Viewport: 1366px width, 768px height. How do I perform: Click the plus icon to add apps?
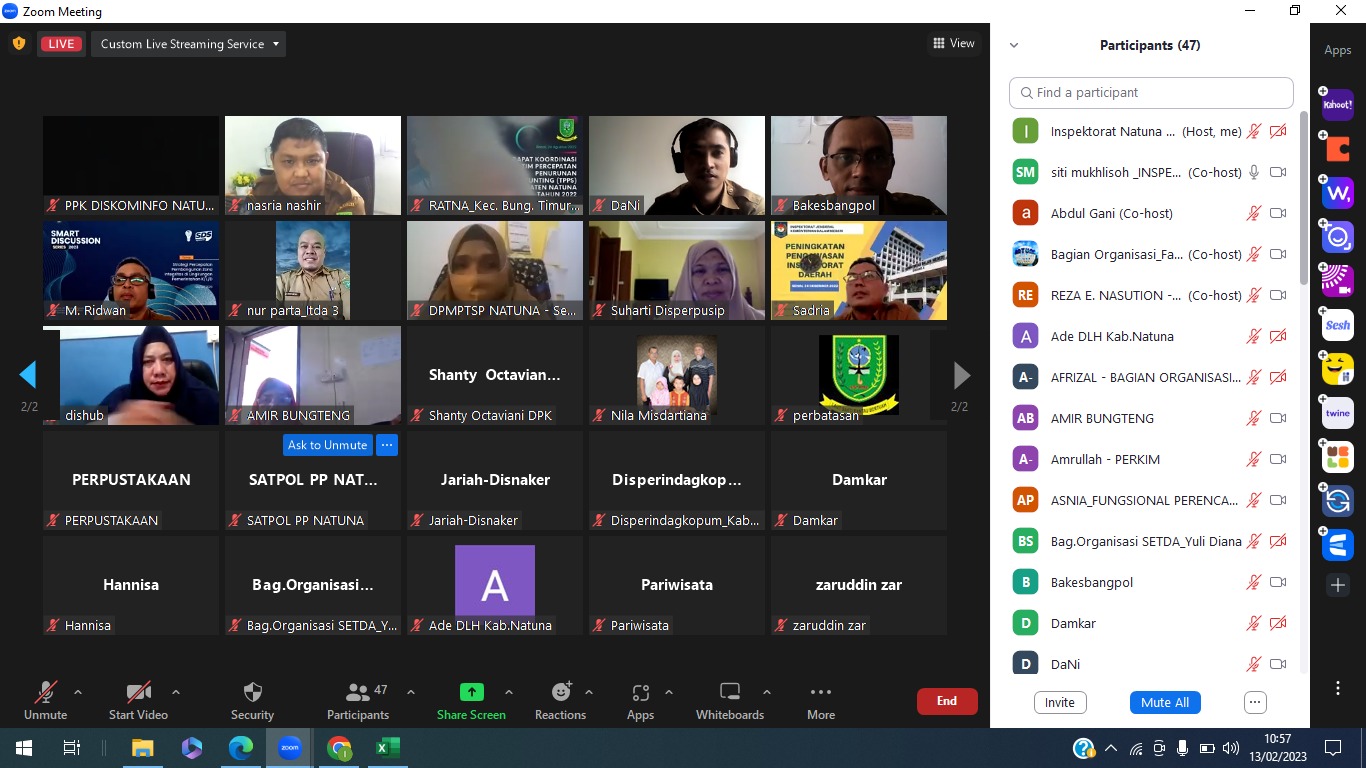click(x=1337, y=585)
